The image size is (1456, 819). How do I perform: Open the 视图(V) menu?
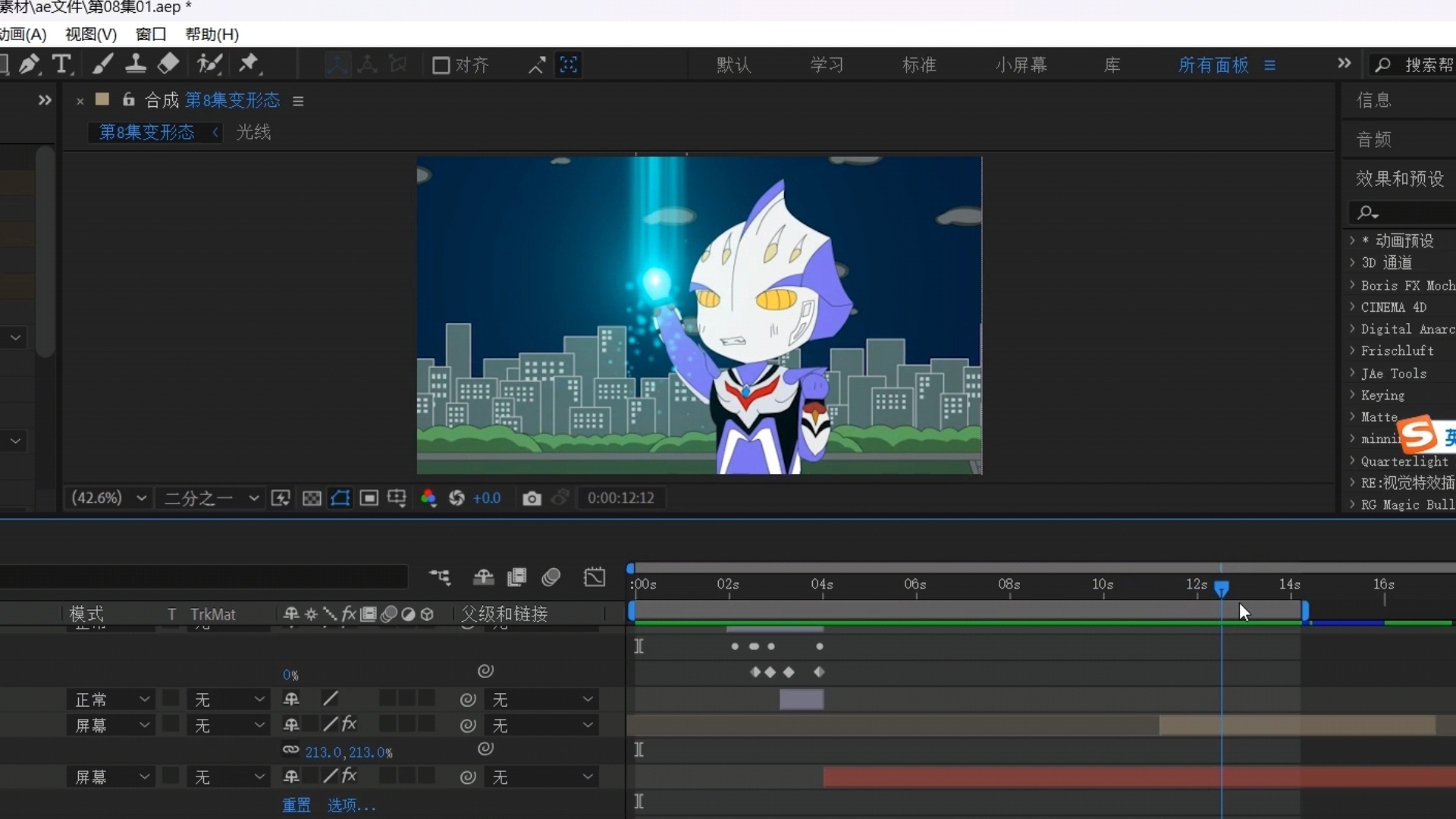(x=91, y=34)
